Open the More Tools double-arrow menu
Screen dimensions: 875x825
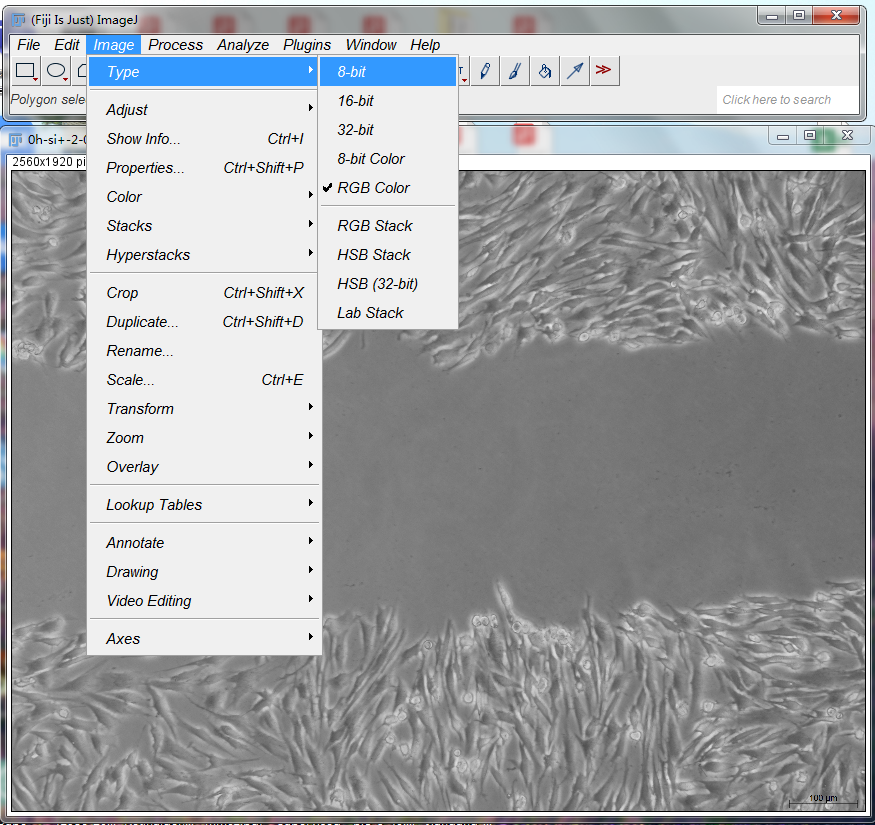click(x=604, y=71)
